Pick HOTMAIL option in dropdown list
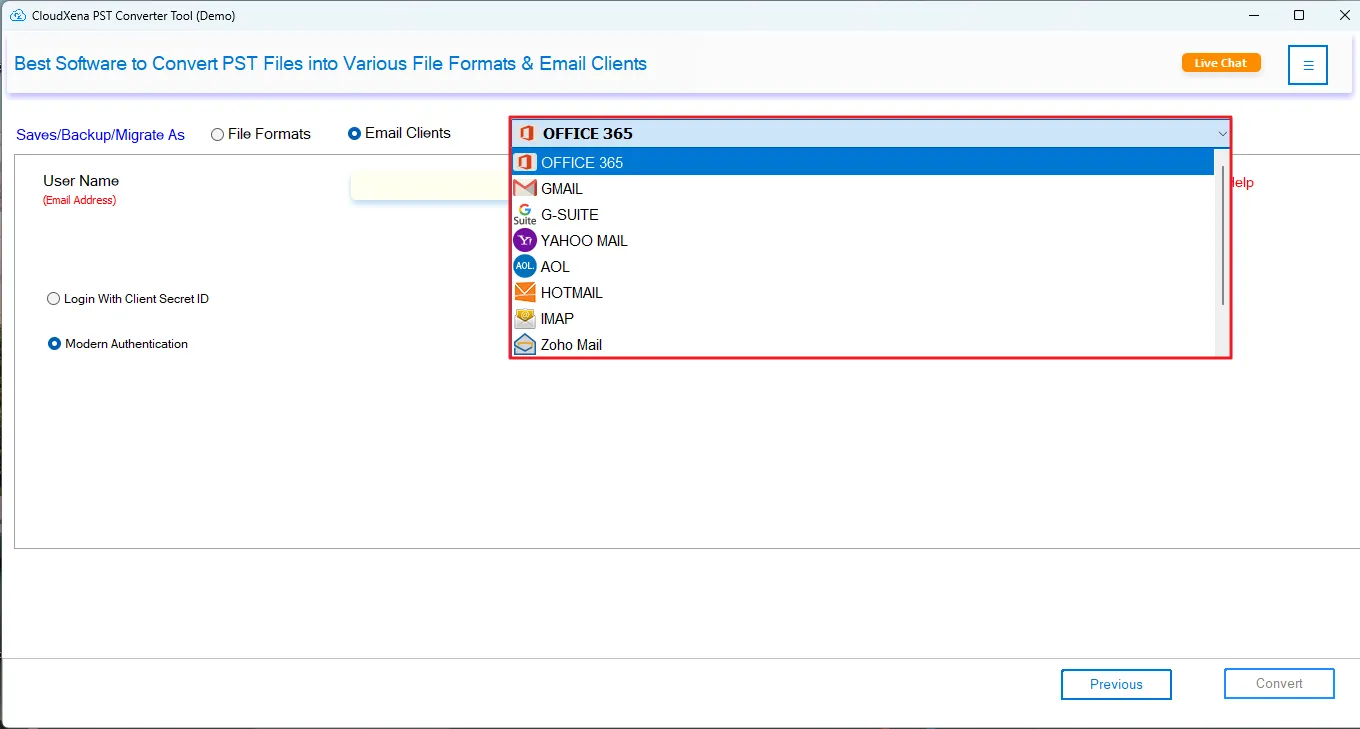Viewport: 1360px width, 729px height. click(572, 293)
